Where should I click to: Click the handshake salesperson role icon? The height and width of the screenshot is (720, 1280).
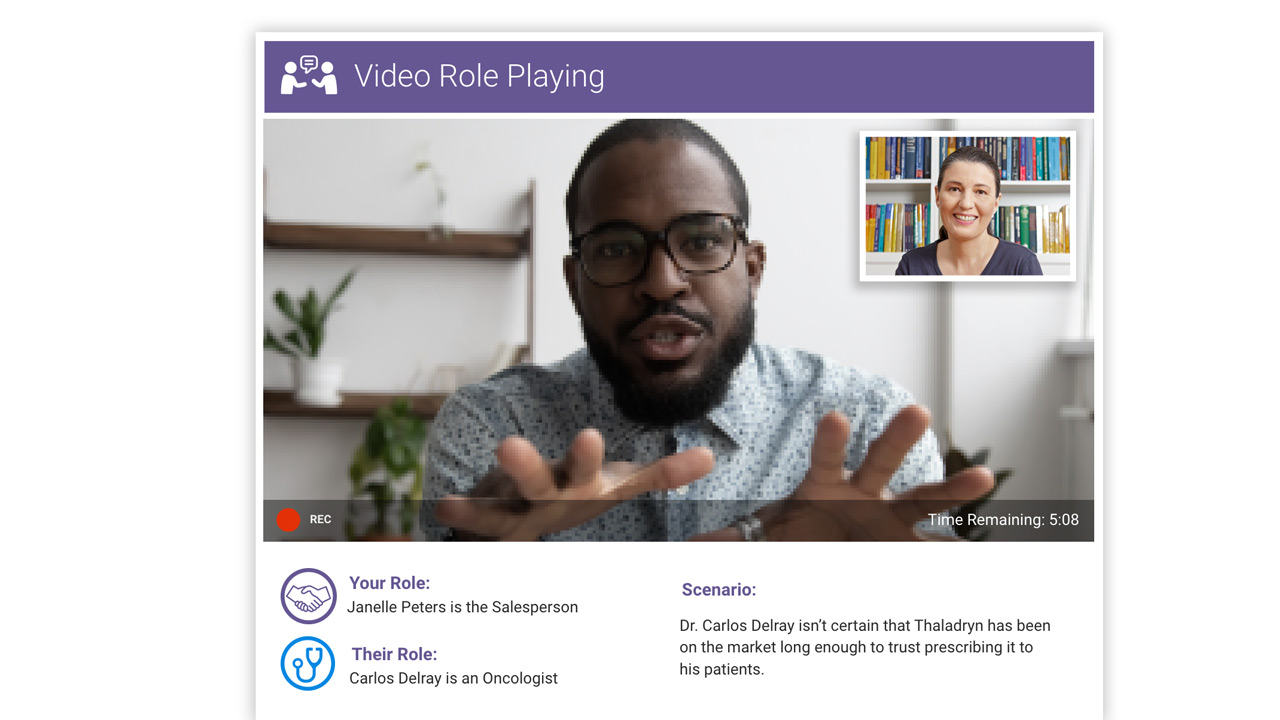(x=308, y=596)
